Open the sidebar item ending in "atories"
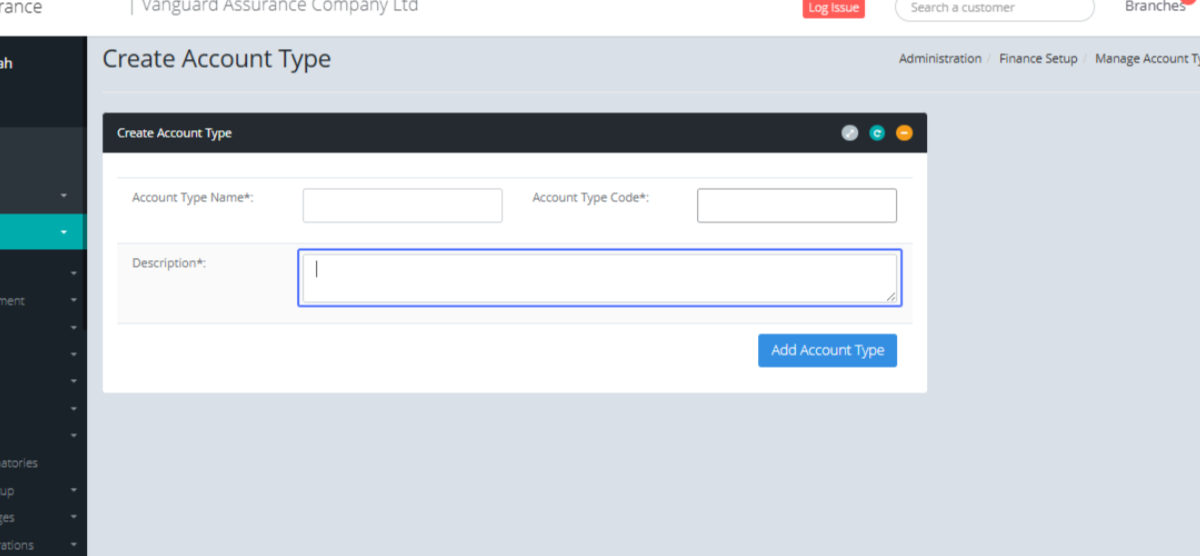1200x556 pixels. [x=20, y=464]
